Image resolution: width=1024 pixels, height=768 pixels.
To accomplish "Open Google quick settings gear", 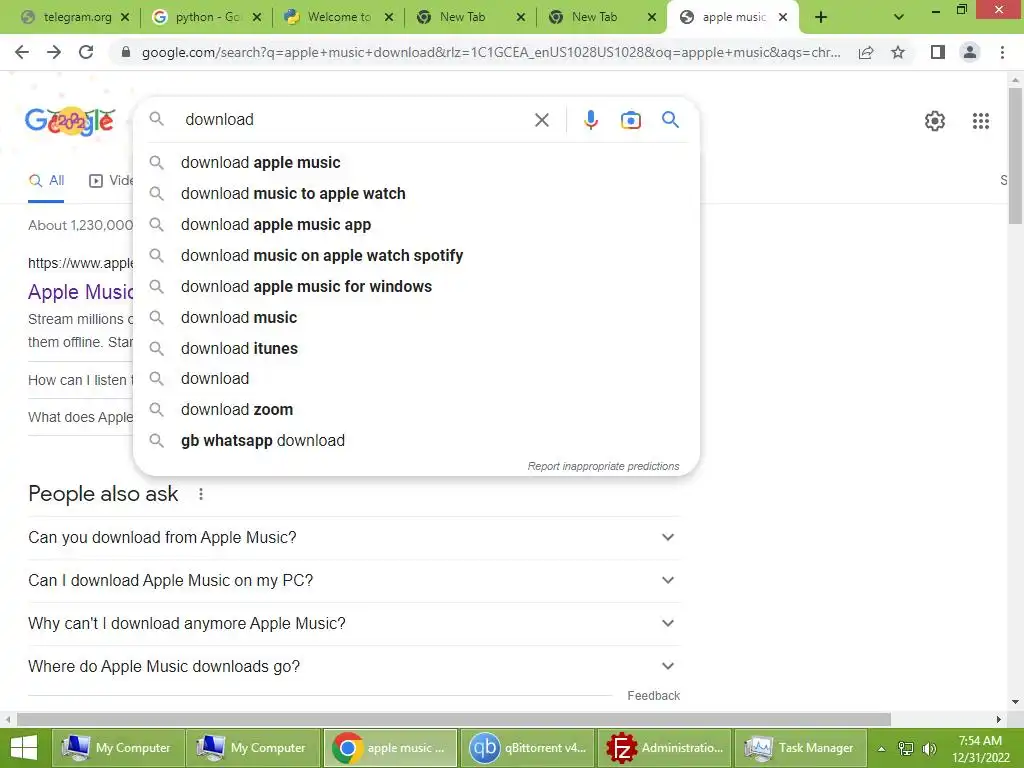I will [935, 121].
